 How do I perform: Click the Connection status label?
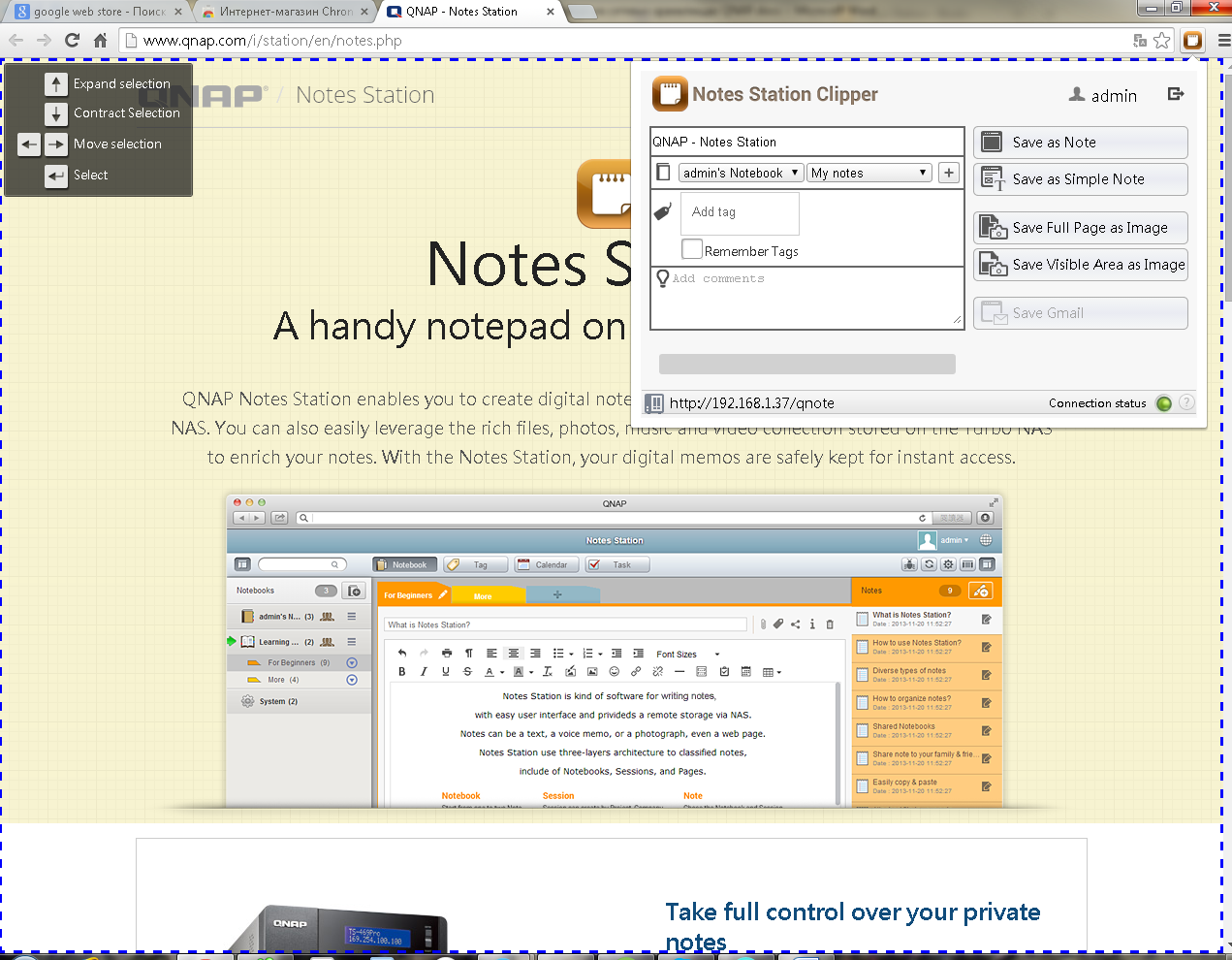(1097, 403)
